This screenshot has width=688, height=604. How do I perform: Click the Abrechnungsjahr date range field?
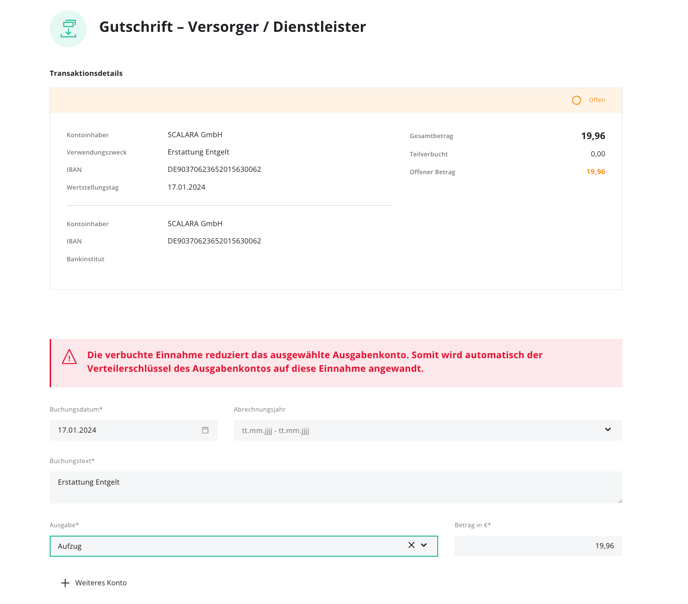tap(428, 430)
